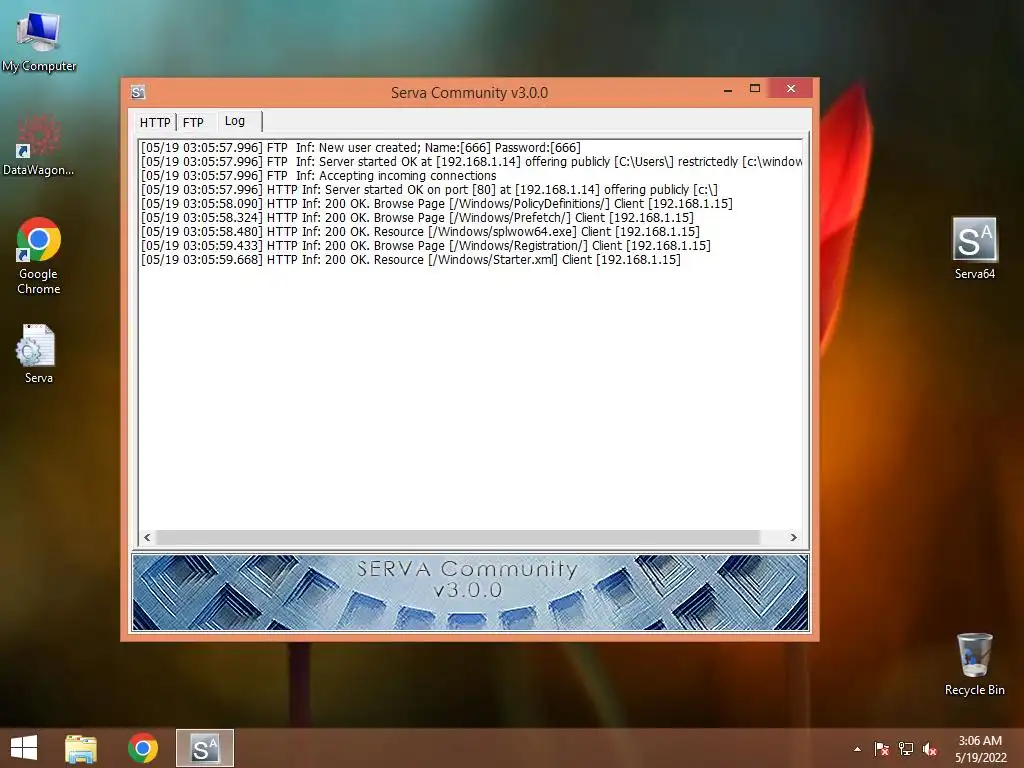Select the Serva settings file desktop icon
1024x768 pixels.
pyautogui.click(x=39, y=353)
